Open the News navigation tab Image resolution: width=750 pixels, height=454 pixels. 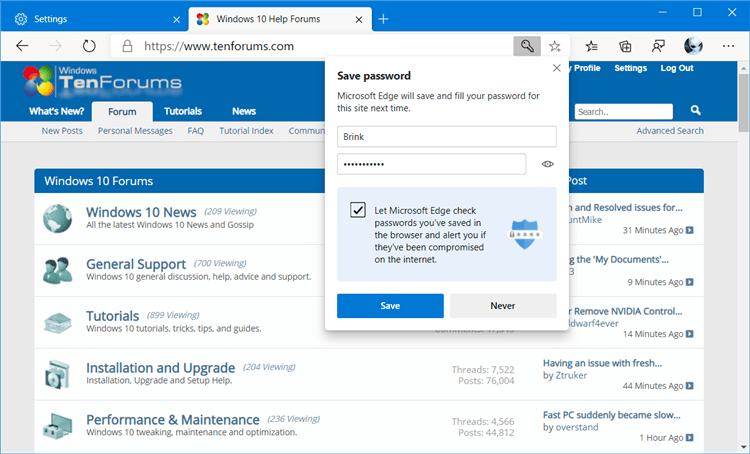244,111
